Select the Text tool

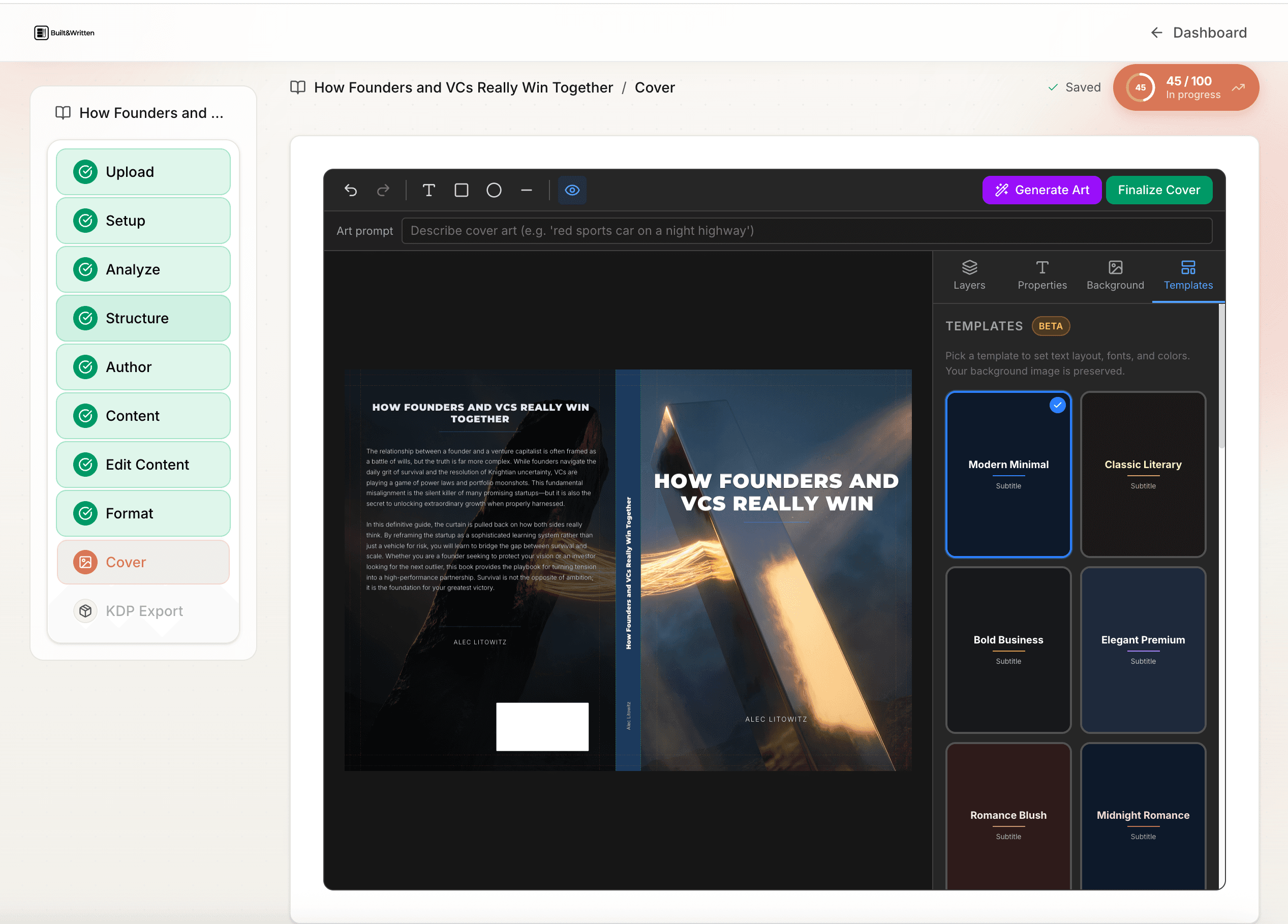point(429,190)
